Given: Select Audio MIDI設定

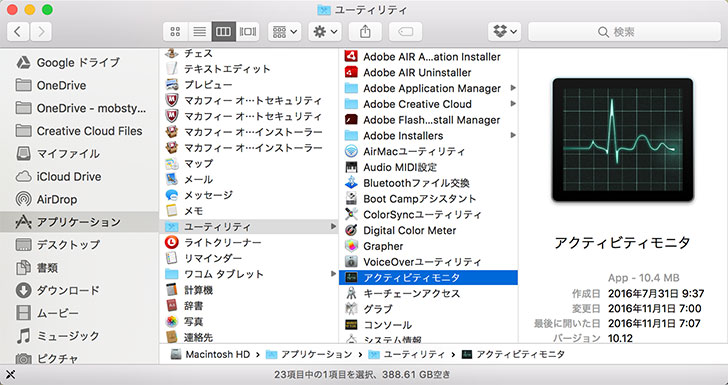Looking at the screenshot, I should (429, 167).
